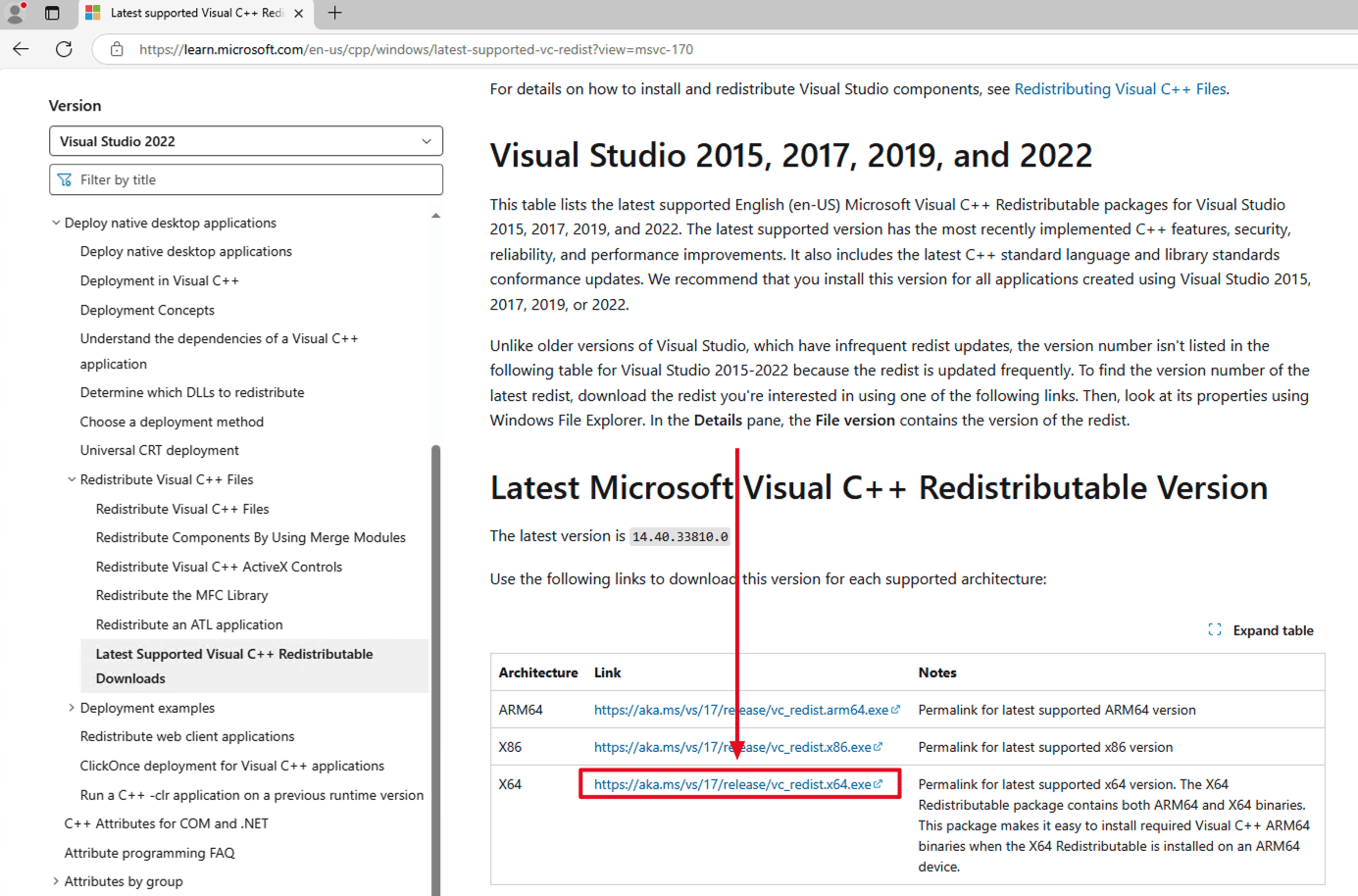The width and height of the screenshot is (1358, 896).
Task: Click the X86 architecture cell
Action: pyautogui.click(x=510, y=747)
